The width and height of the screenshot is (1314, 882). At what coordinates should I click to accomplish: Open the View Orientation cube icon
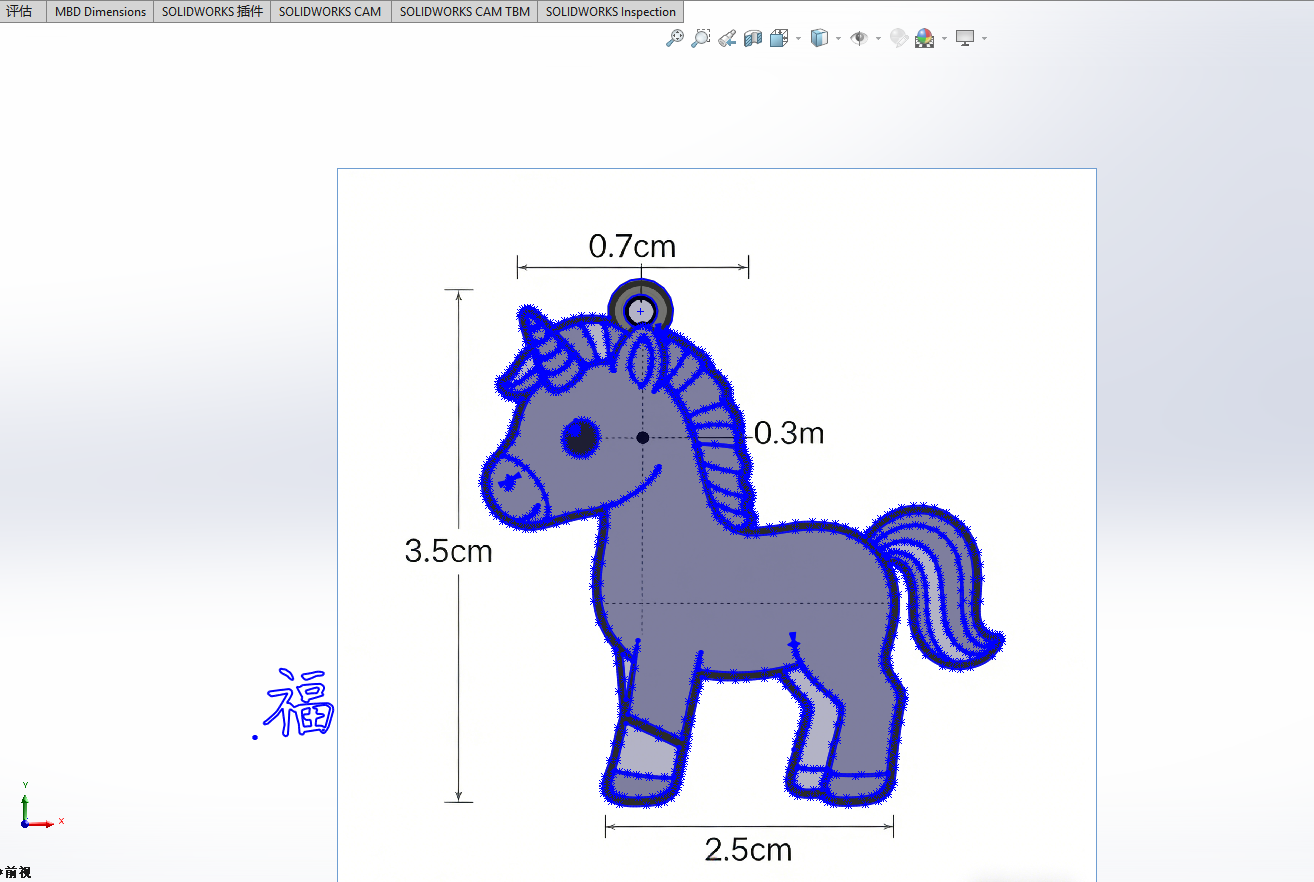(x=780, y=38)
